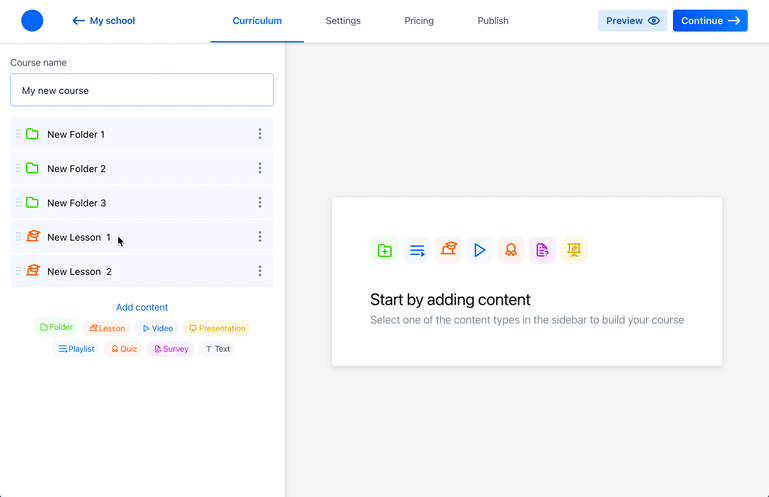Click the drag handle of New Folder 2
The image size is (769, 497).
[18, 168]
